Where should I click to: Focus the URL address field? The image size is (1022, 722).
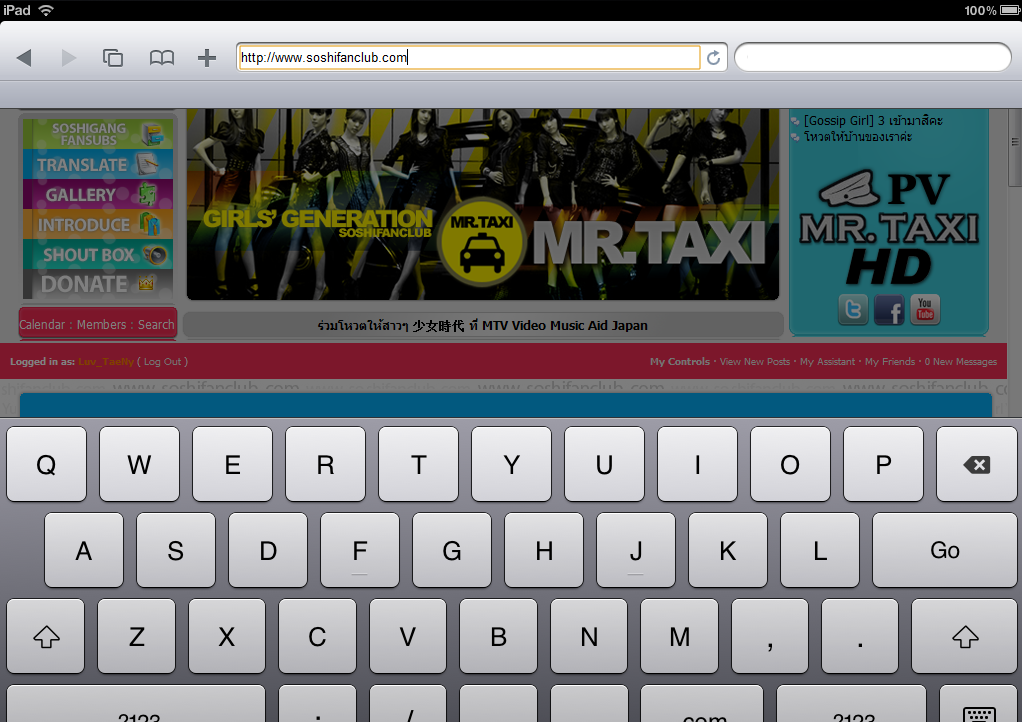(469, 57)
